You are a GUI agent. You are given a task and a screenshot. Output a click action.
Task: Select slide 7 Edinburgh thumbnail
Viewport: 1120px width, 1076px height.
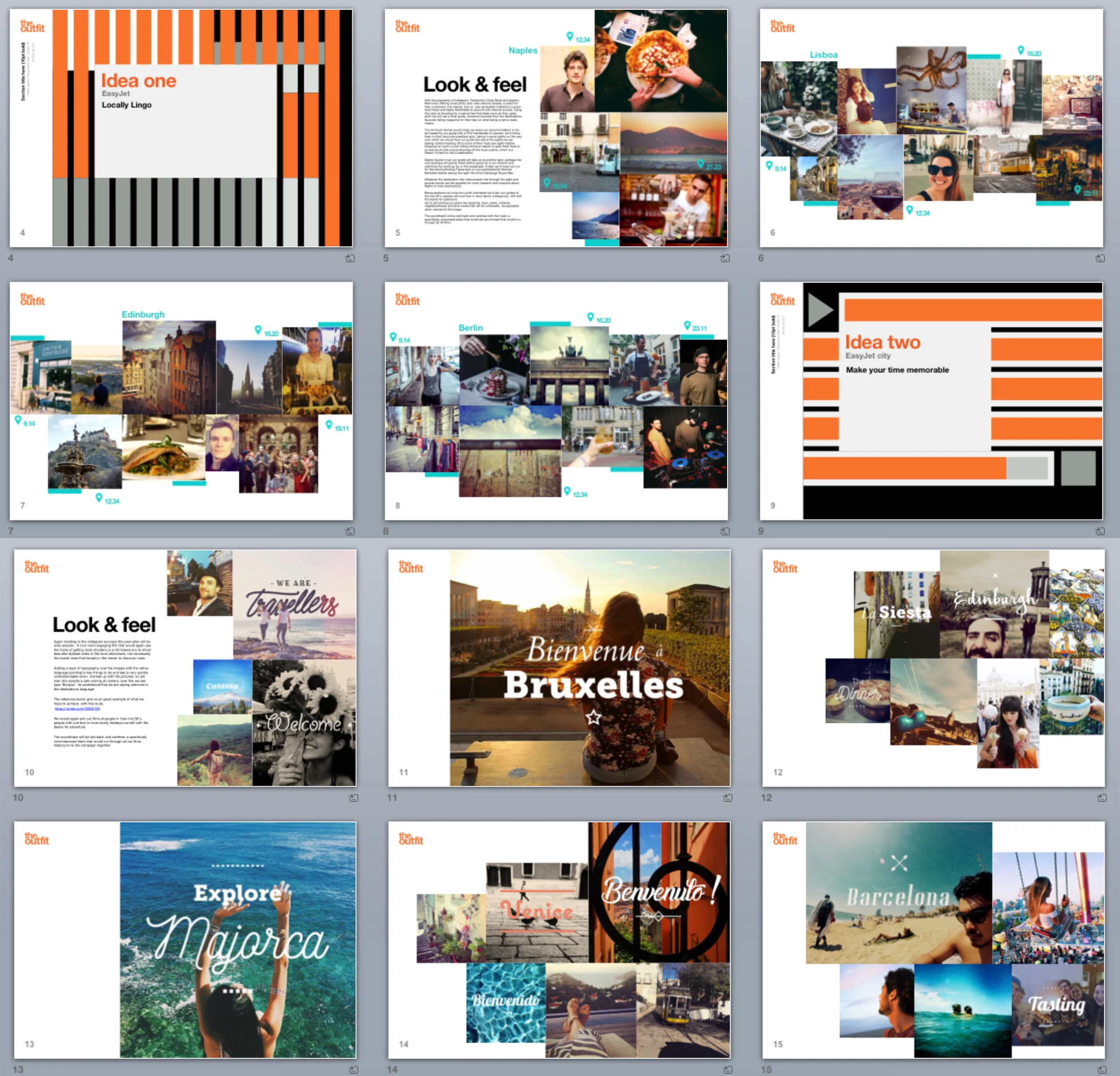pyautogui.click(x=181, y=401)
